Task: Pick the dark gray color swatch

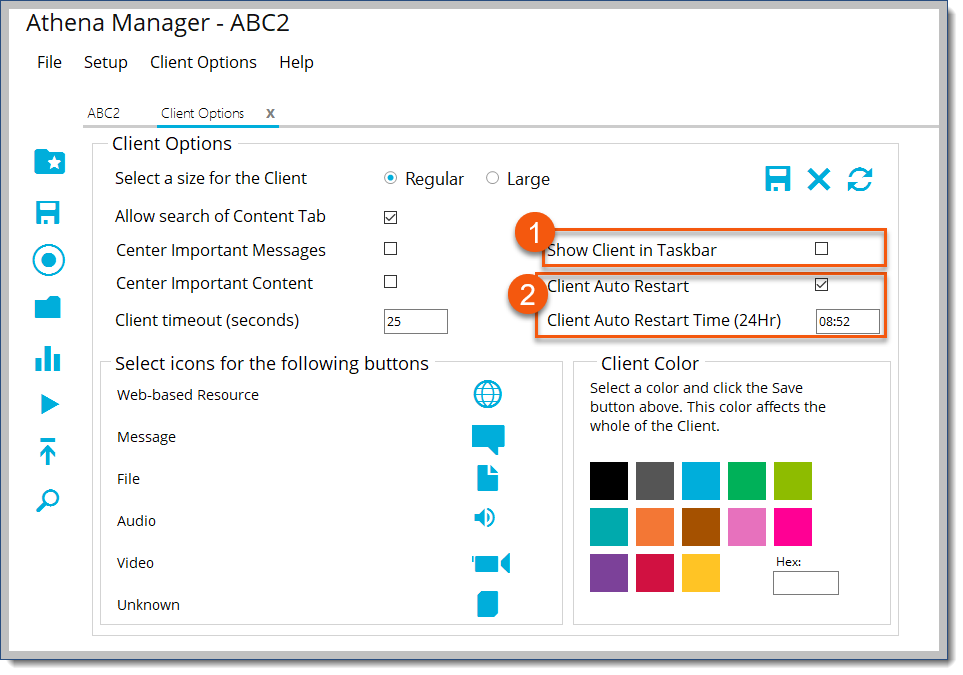Action: point(655,481)
